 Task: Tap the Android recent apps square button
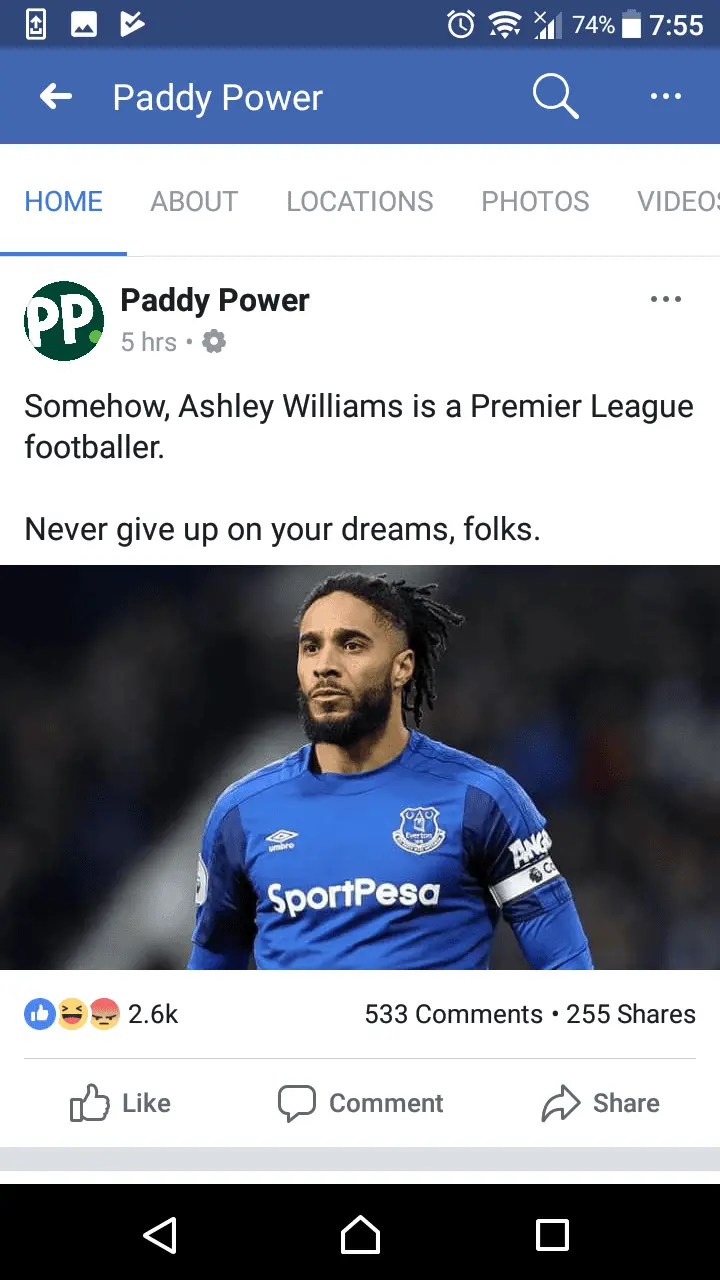(552, 1234)
